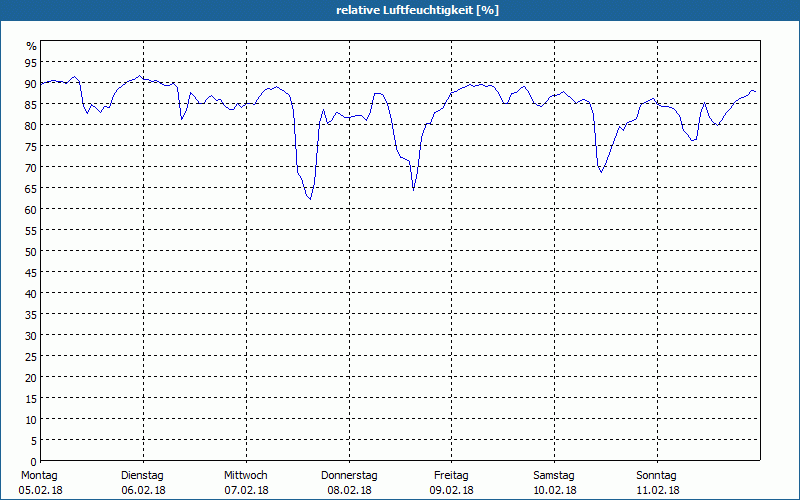Click the humidity dip on Samstag

pos(602,172)
